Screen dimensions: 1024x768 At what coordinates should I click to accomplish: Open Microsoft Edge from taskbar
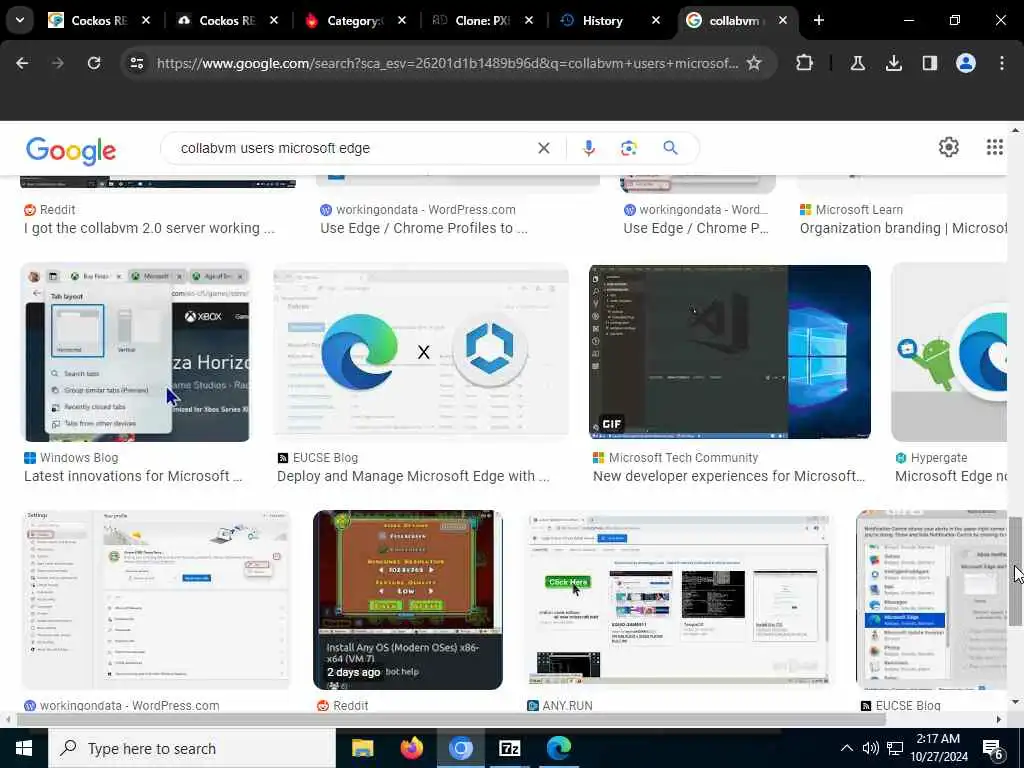click(559, 748)
